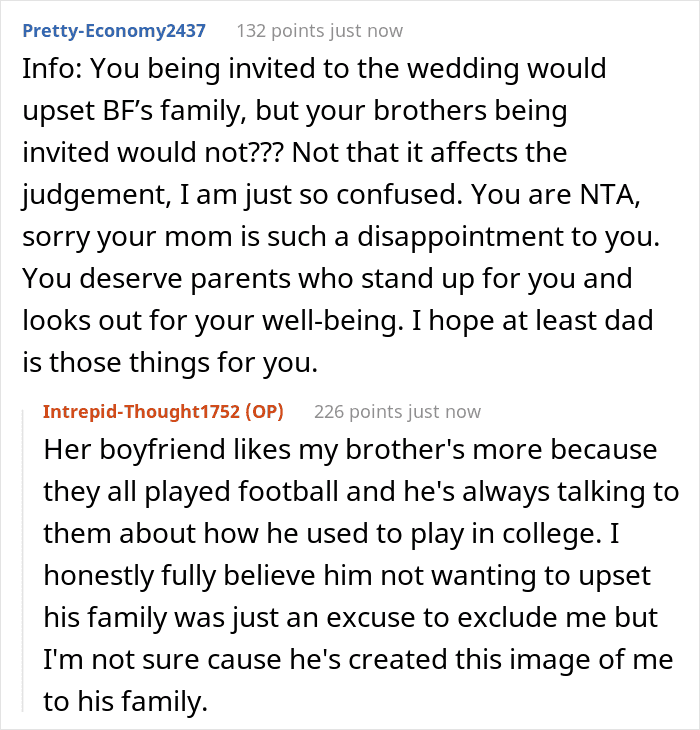The width and height of the screenshot is (700, 730).
Task: Click the 132 points score
Action: [282, 30]
